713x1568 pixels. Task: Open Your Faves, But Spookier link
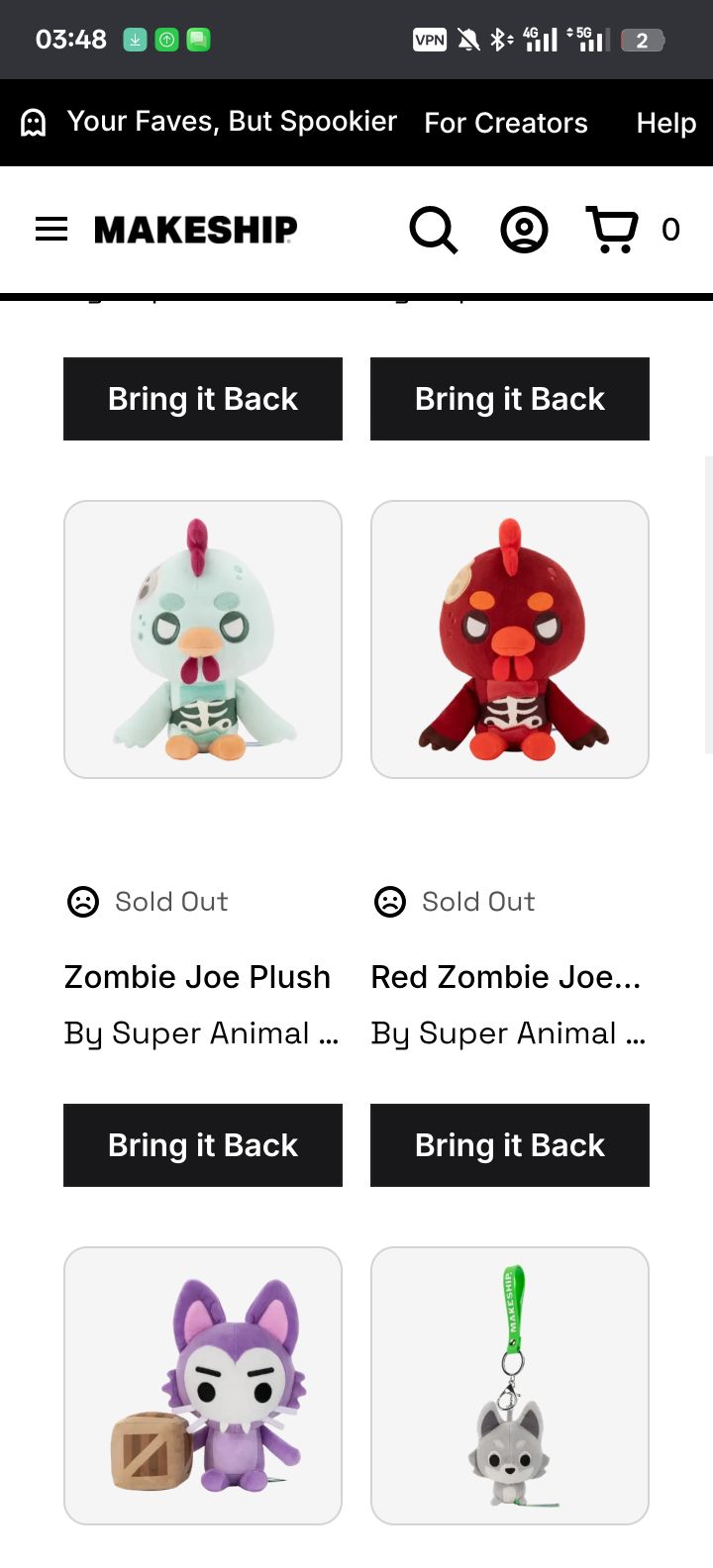[x=232, y=122]
